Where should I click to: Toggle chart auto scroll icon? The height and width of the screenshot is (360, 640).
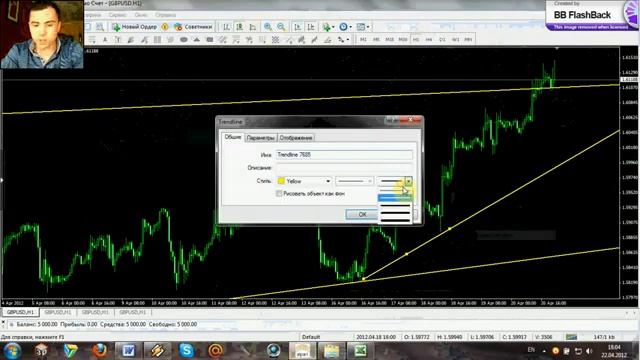point(298,27)
